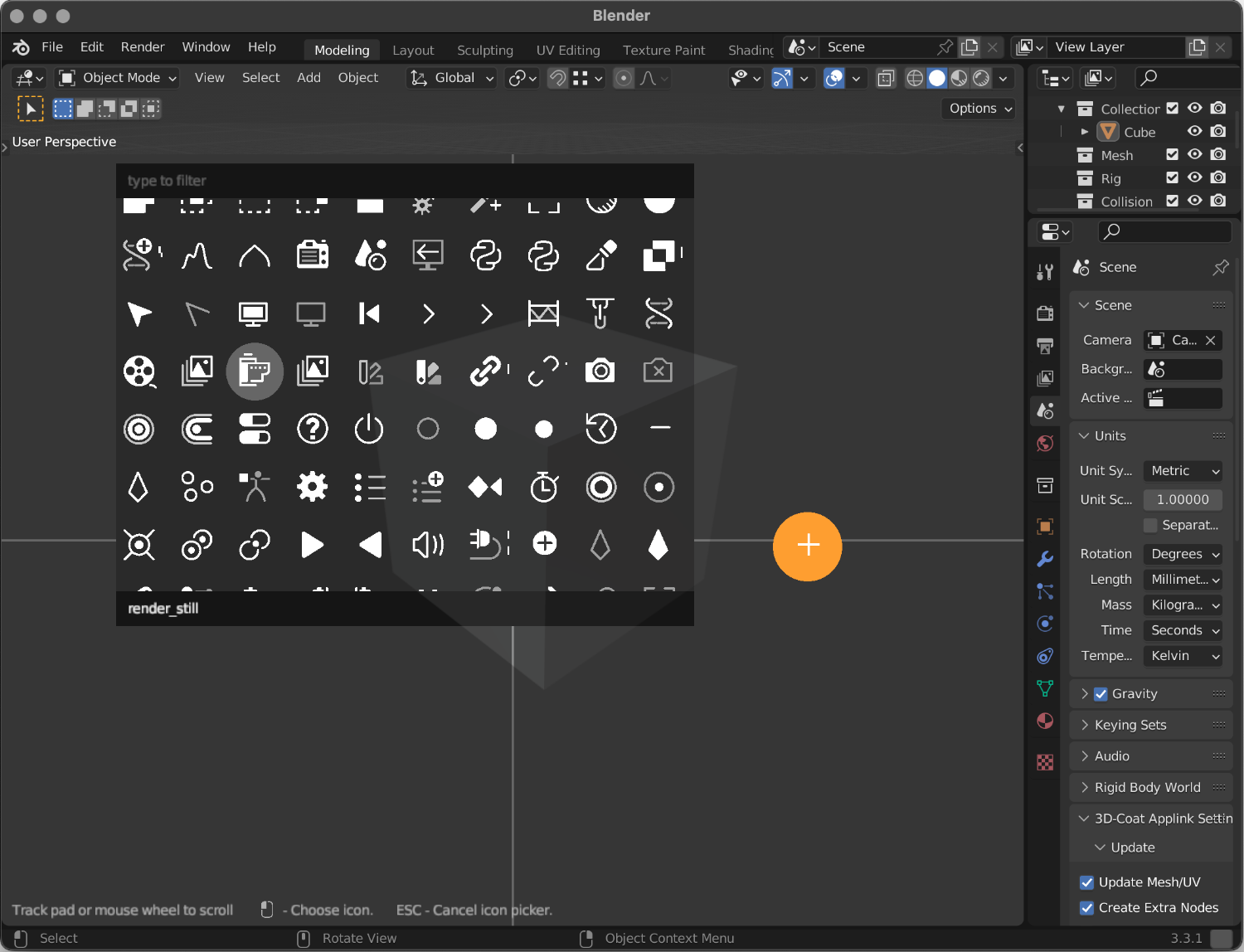1244x952 pixels.
Task: Pick the left-pointing reverse play icon
Action: tap(370, 545)
